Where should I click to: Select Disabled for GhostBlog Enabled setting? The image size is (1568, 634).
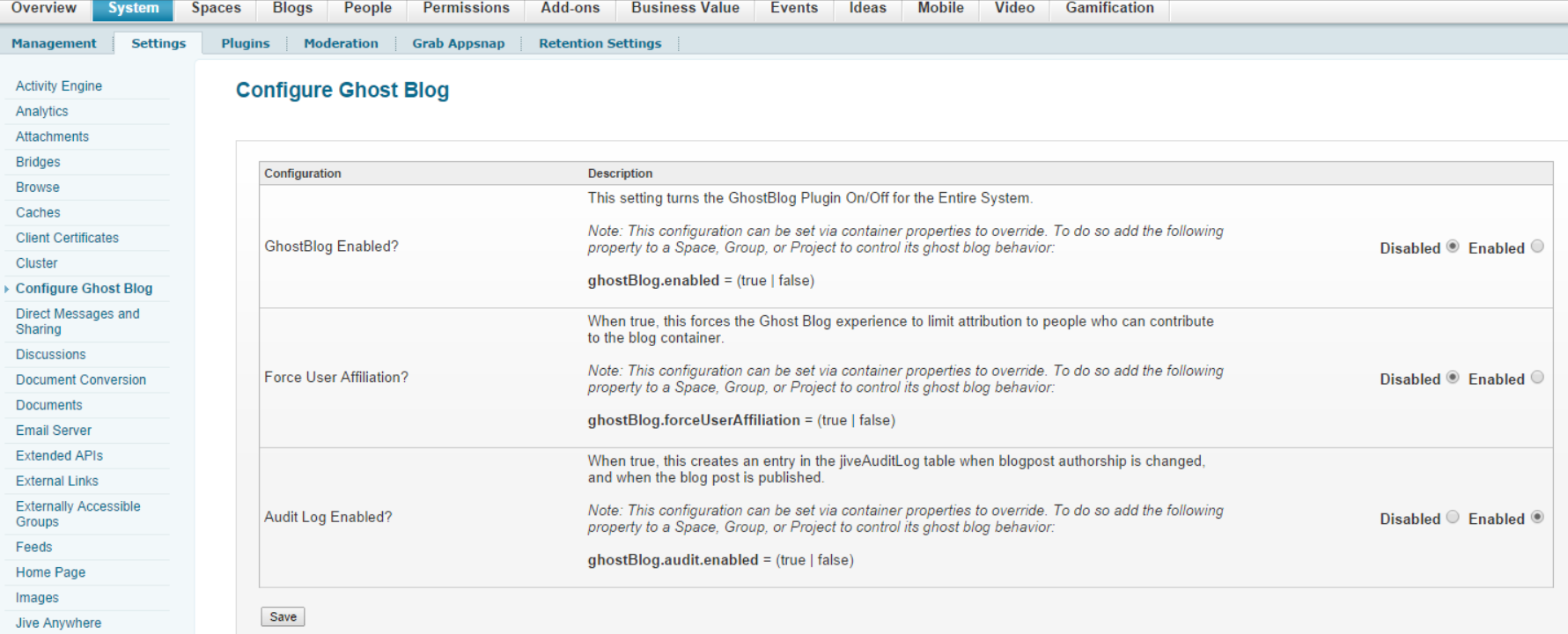point(1453,247)
